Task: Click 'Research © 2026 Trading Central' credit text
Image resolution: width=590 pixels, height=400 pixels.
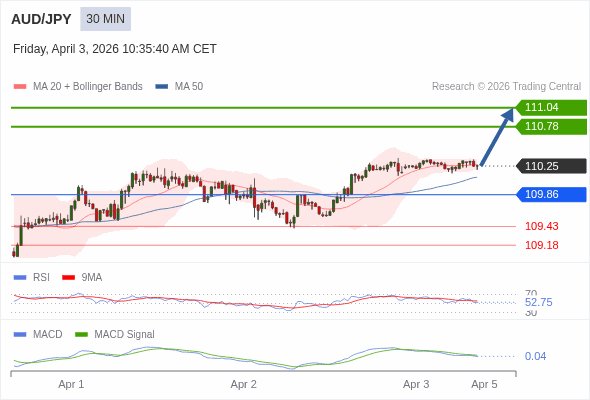Action: 506,87
